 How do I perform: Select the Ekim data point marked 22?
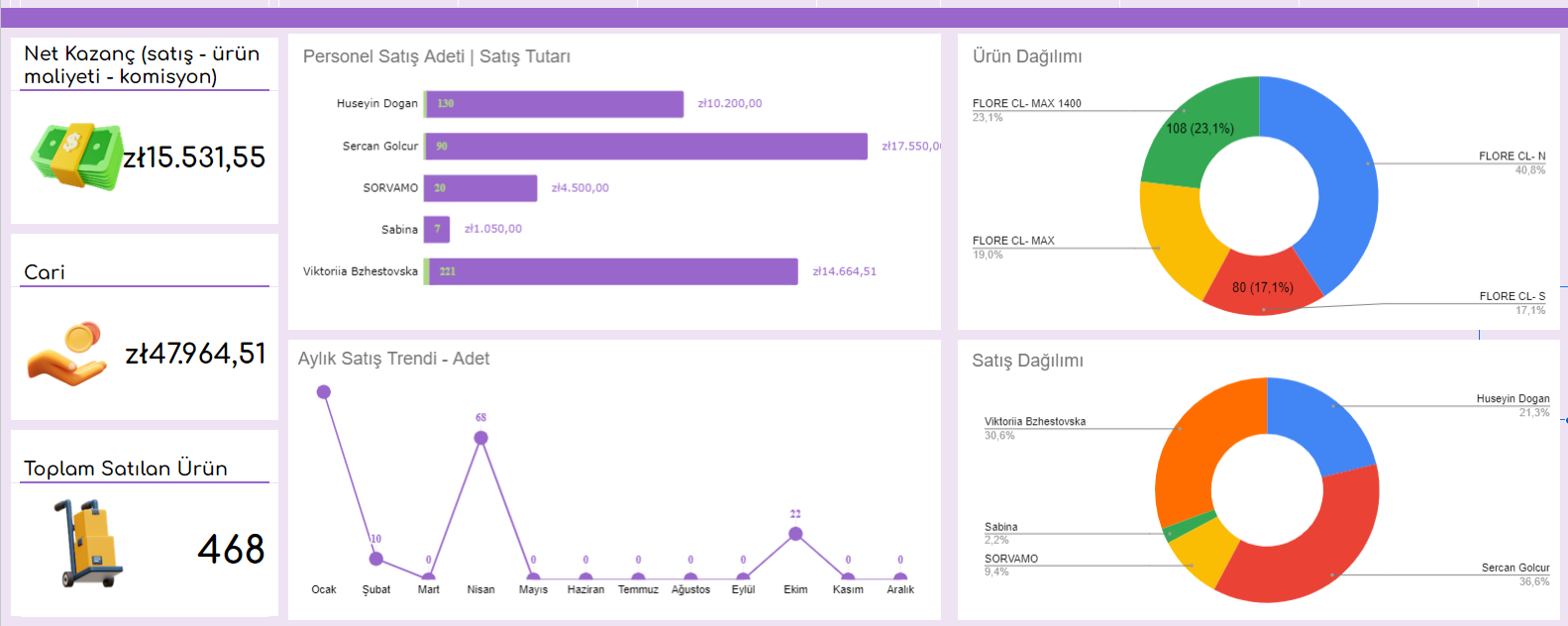coord(795,534)
